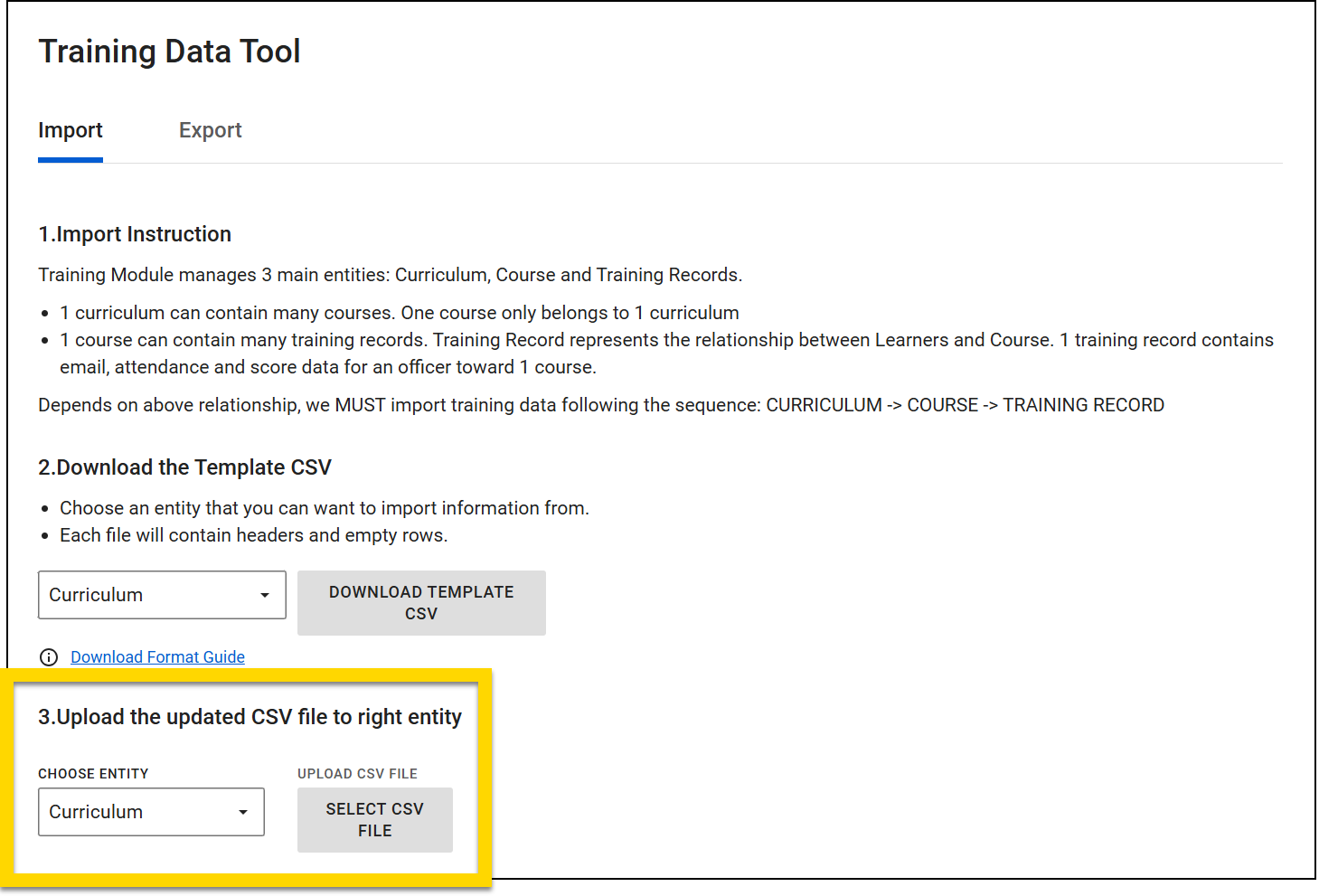Click the blue underline beneath the Import tab

(x=70, y=162)
